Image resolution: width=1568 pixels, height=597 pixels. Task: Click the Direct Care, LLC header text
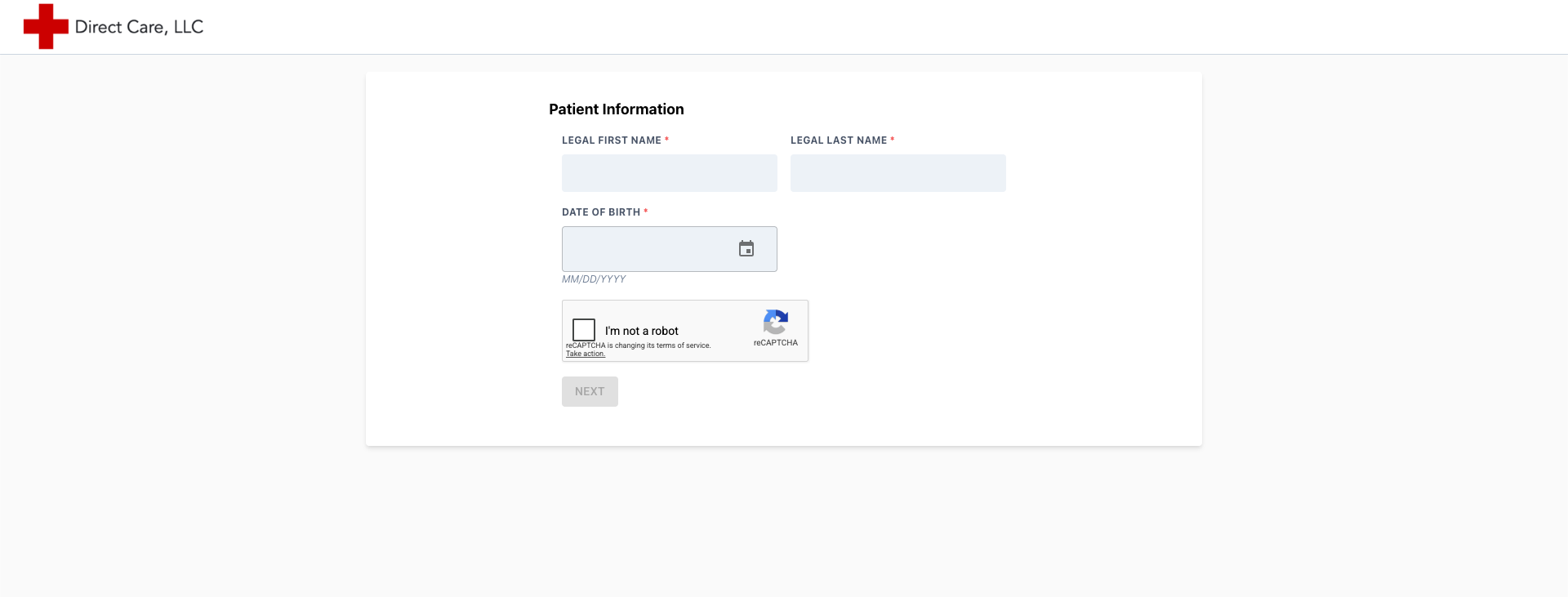click(139, 27)
